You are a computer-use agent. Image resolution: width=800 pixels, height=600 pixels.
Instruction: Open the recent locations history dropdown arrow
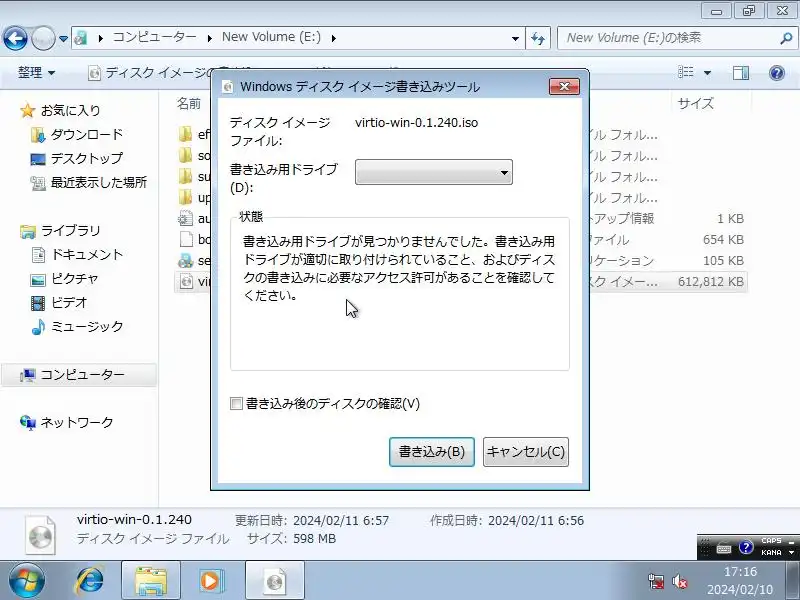[63, 39]
